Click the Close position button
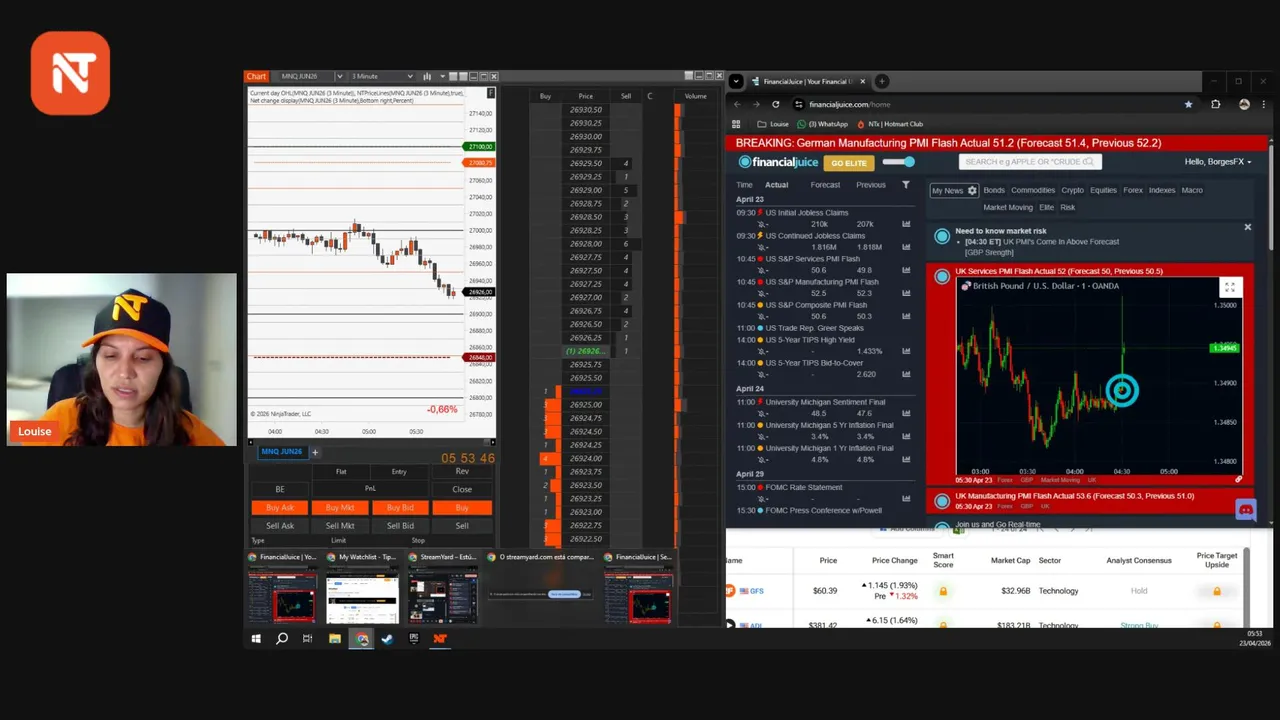 (462, 490)
